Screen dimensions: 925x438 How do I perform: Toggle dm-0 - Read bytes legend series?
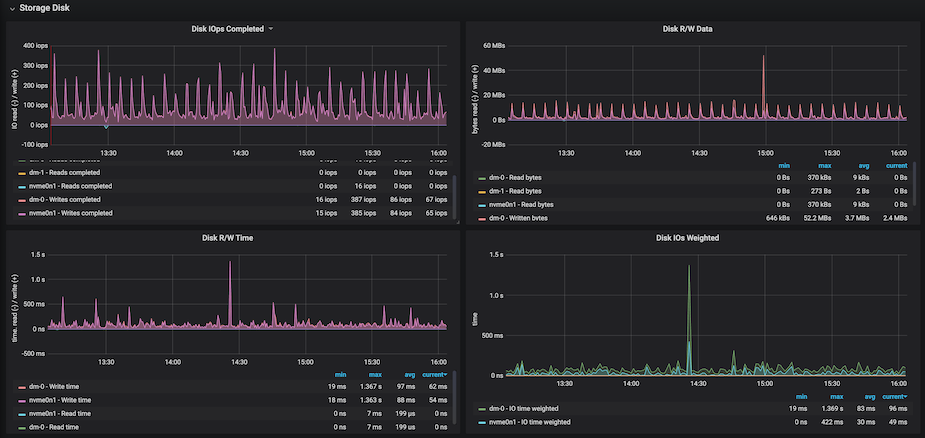[515, 178]
